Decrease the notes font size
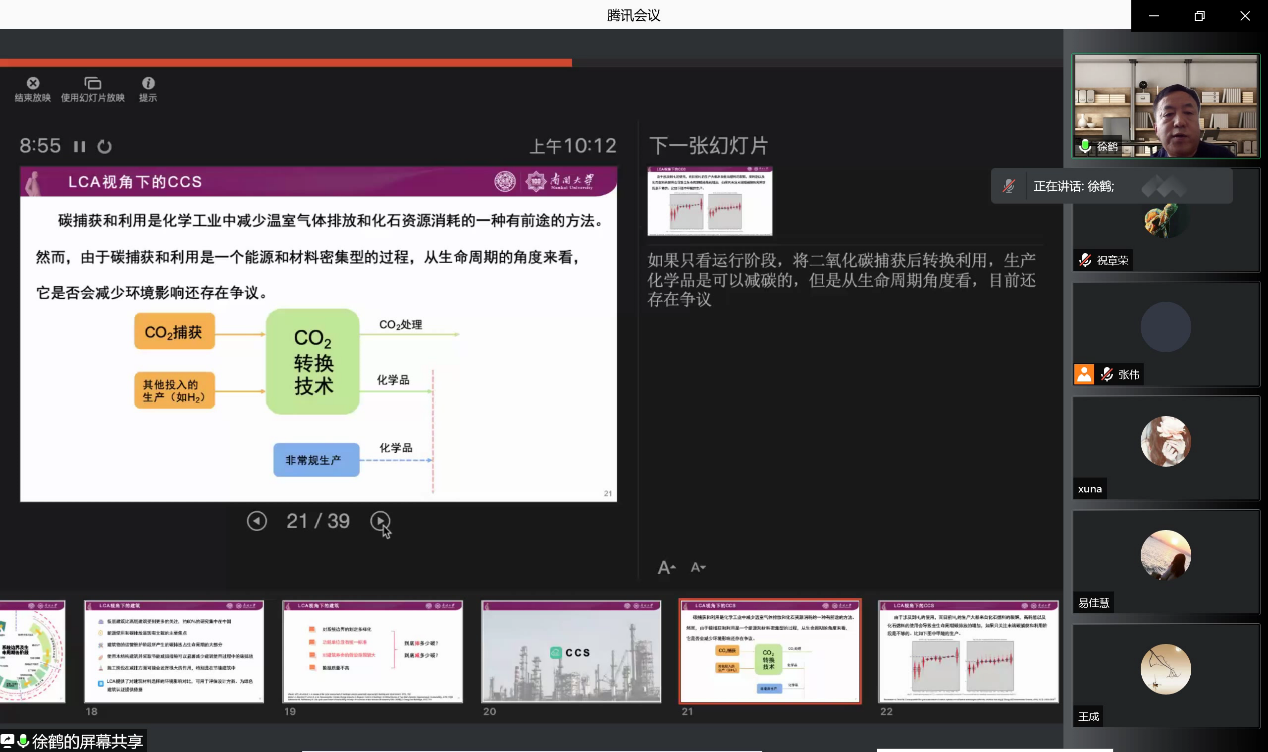 coord(698,568)
